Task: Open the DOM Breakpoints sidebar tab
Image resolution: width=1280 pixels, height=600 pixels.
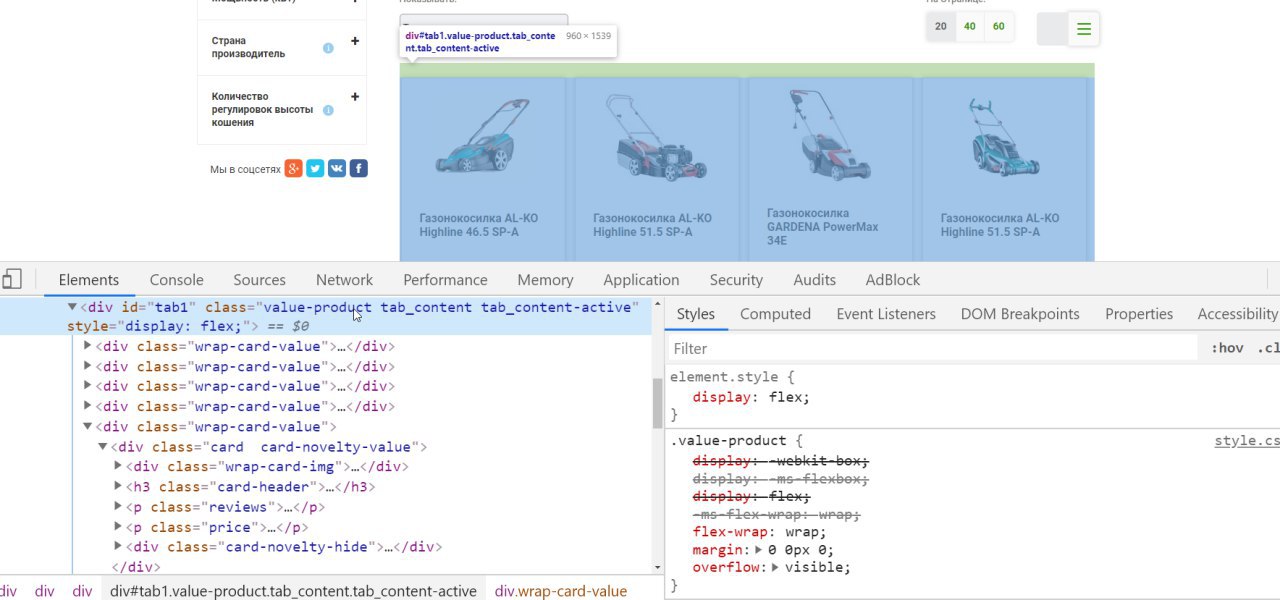Action: tap(1020, 314)
